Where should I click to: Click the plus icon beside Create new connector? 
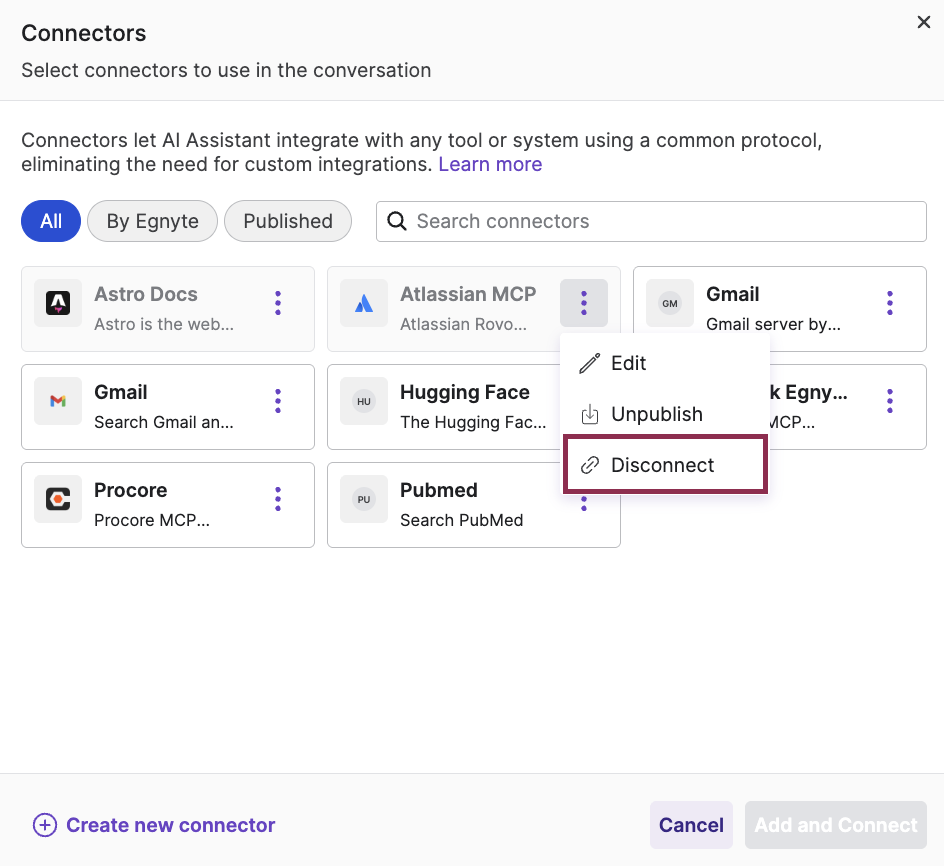[44, 825]
